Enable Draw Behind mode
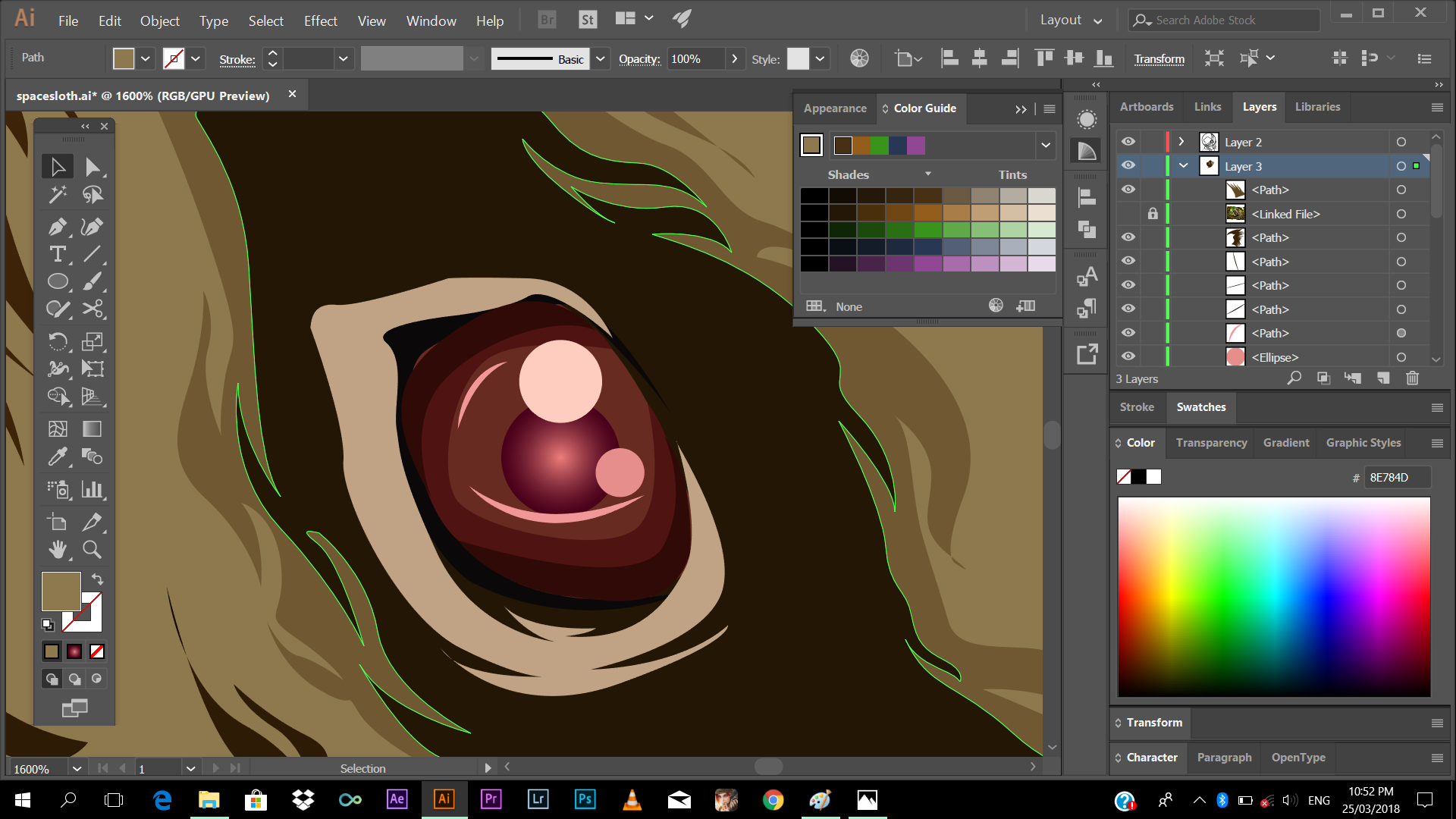Viewport: 1456px width, 819px height. click(74, 679)
